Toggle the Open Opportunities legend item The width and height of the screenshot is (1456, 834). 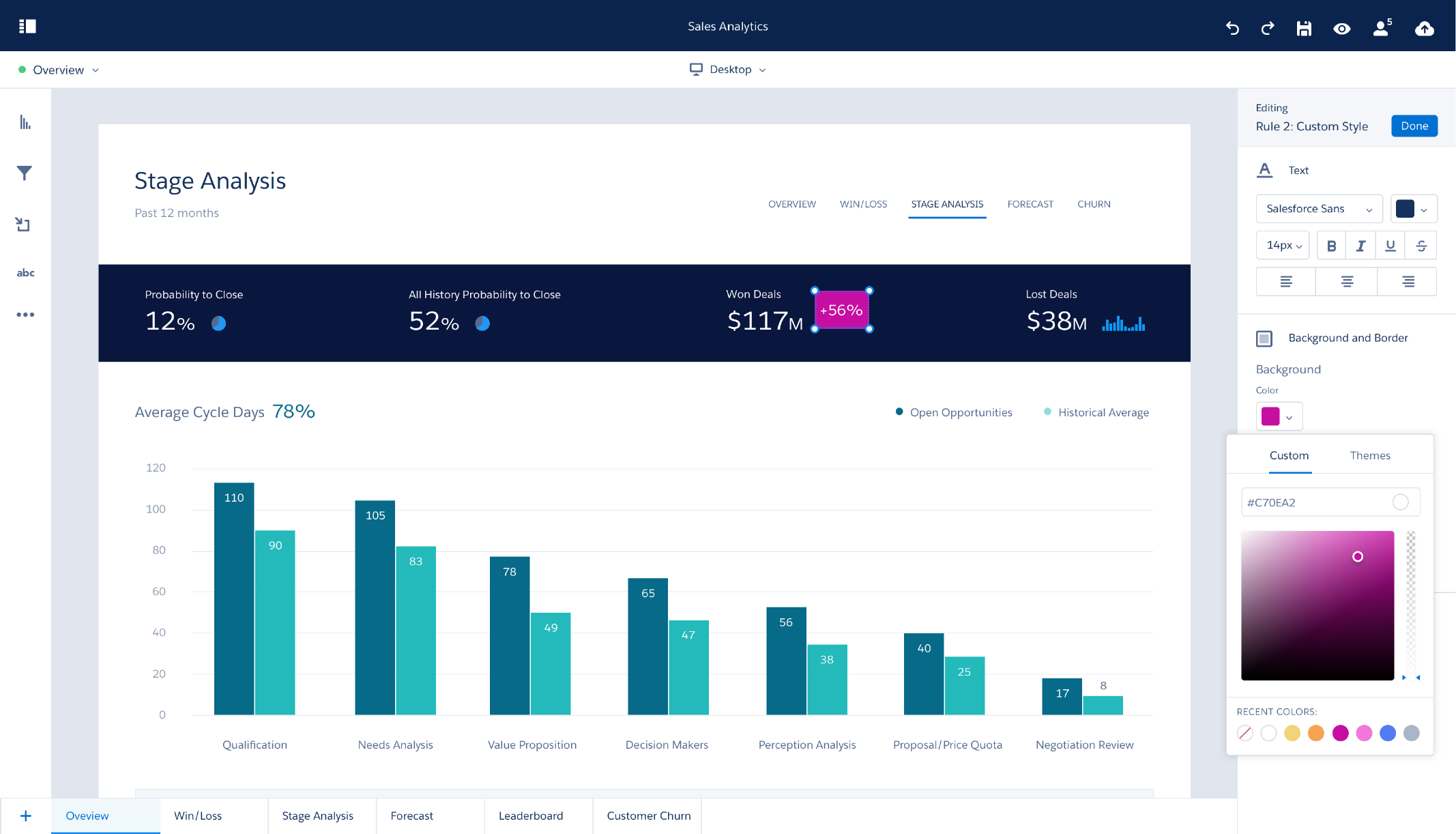click(953, 412)
